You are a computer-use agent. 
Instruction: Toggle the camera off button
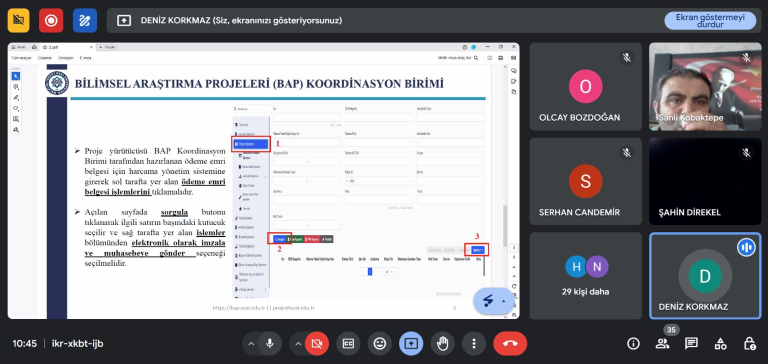(x=317, y=343)
